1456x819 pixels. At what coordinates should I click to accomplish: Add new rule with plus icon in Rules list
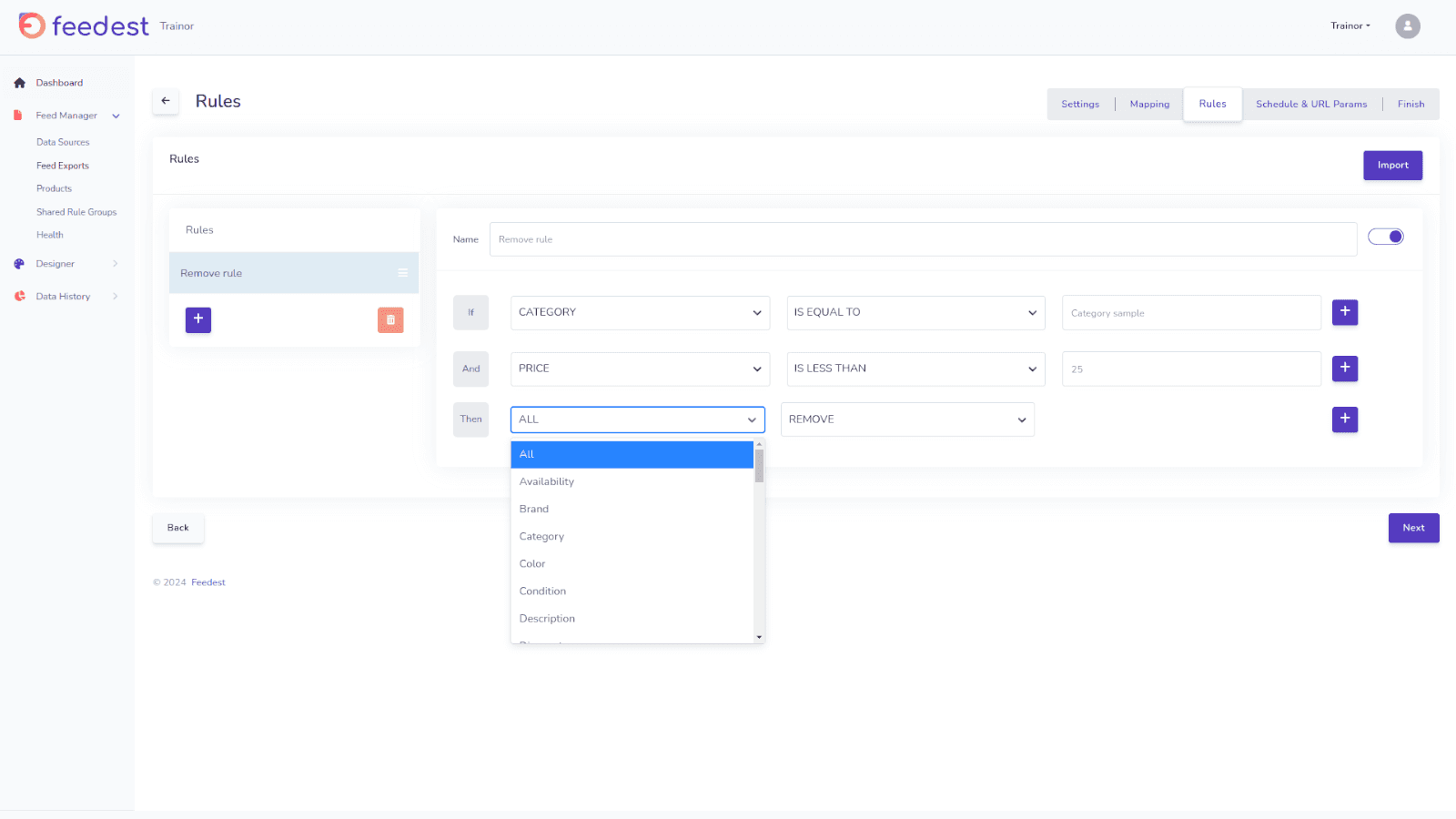198,319
